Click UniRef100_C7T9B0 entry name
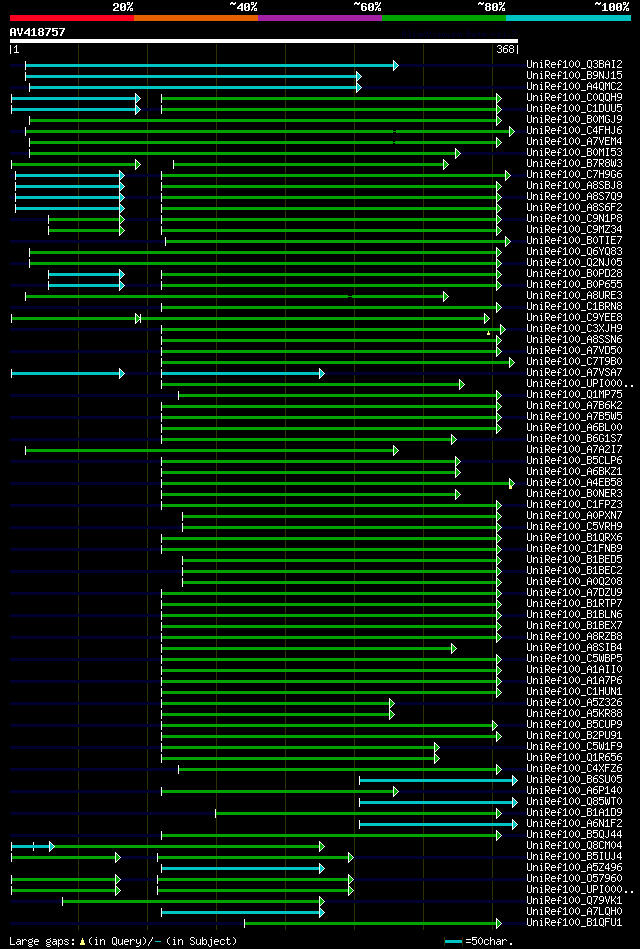This screenshot has height=949, width=640. (x=575, y=361)
